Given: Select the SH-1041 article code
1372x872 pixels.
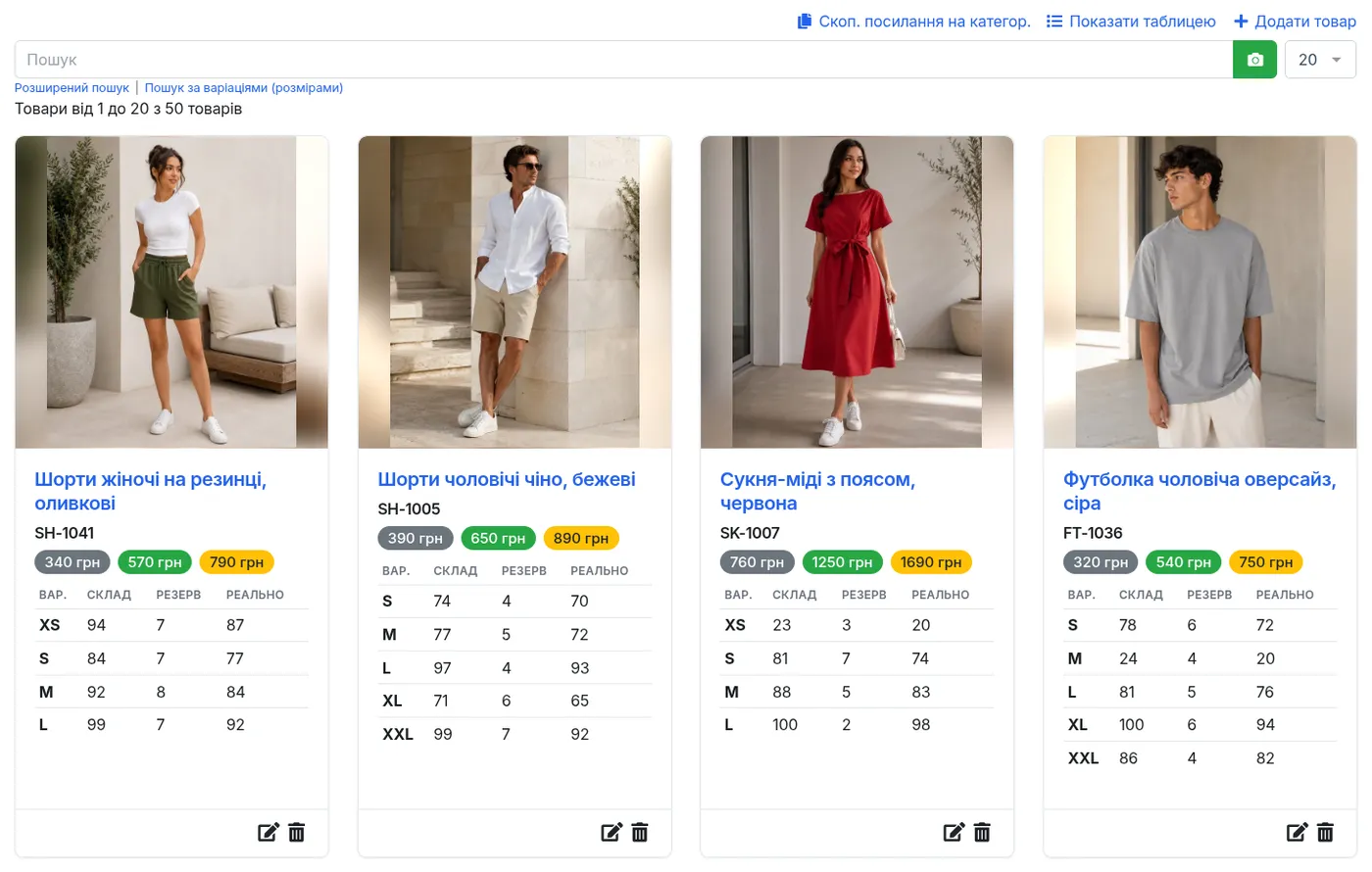Looking at the screenshot, I should (65, 533).
